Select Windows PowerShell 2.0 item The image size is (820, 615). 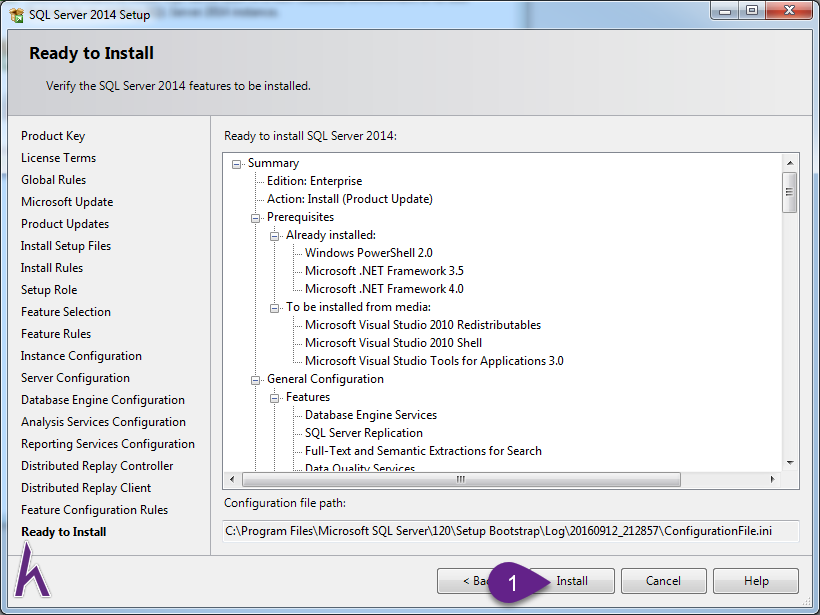369,253
